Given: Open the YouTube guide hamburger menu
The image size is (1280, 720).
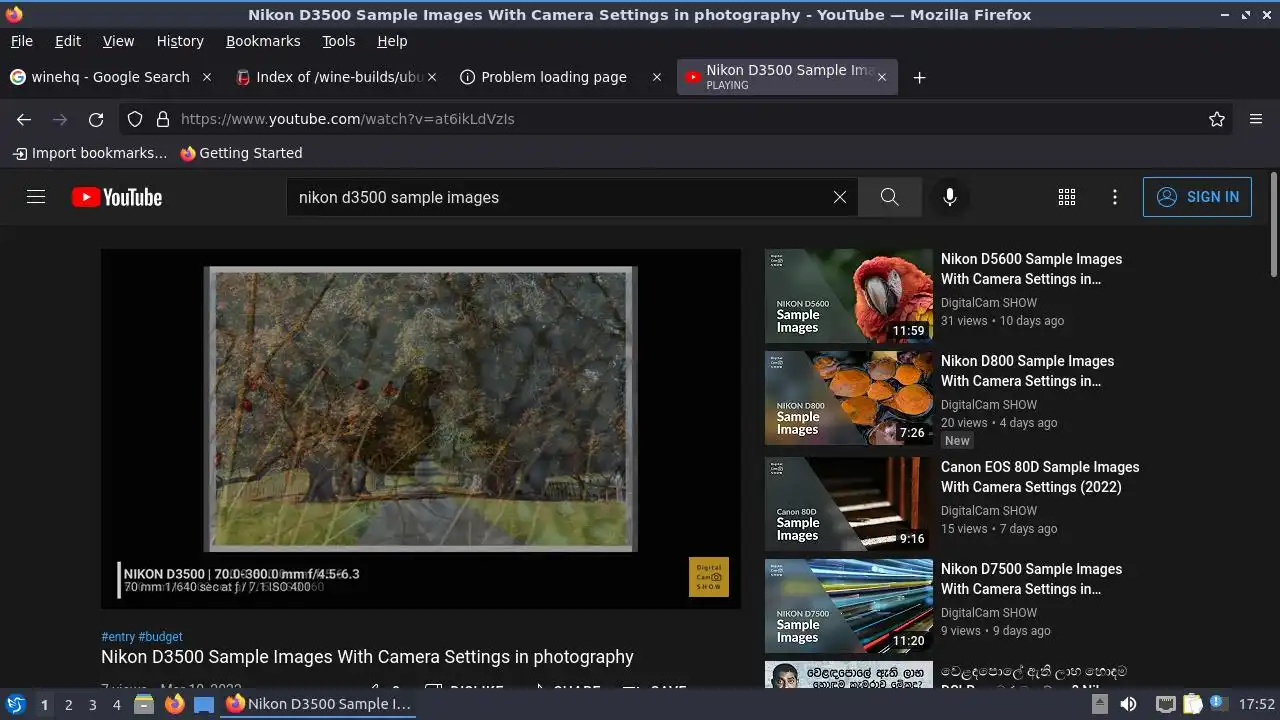Looking at the screenshot, I should 36,197.
